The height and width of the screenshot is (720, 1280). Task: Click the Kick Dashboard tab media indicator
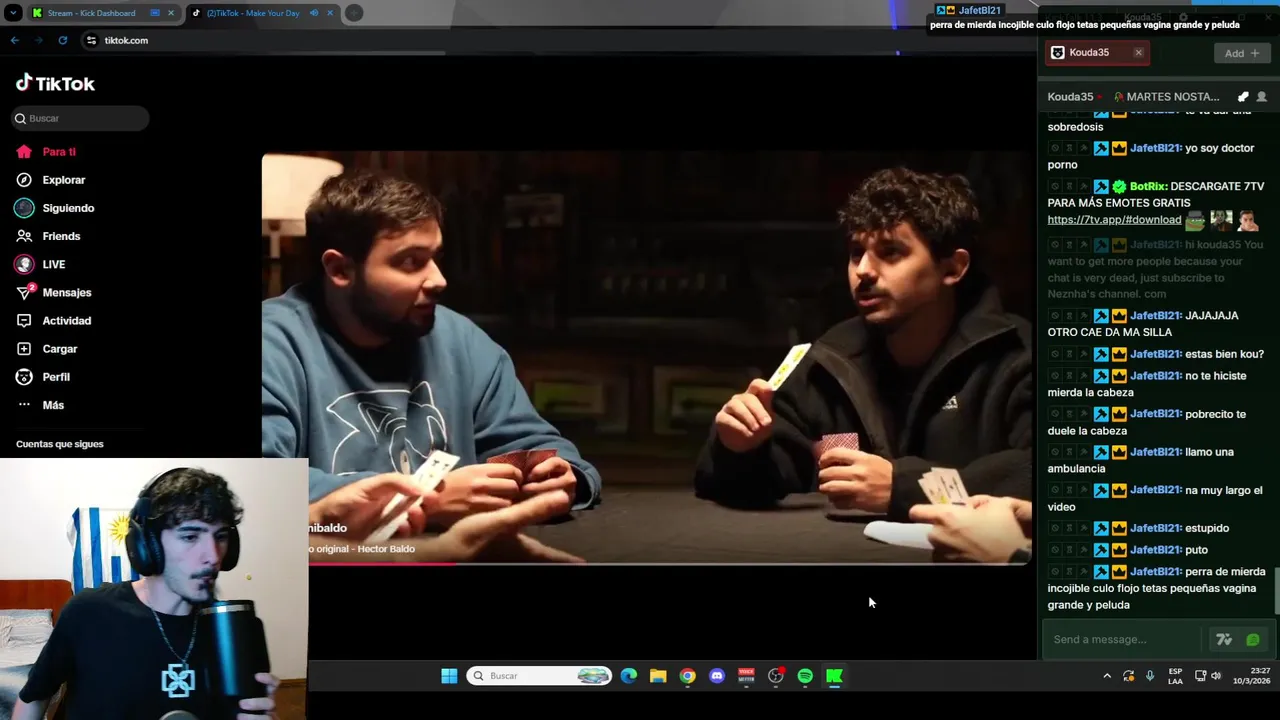(x=155, y=13)
